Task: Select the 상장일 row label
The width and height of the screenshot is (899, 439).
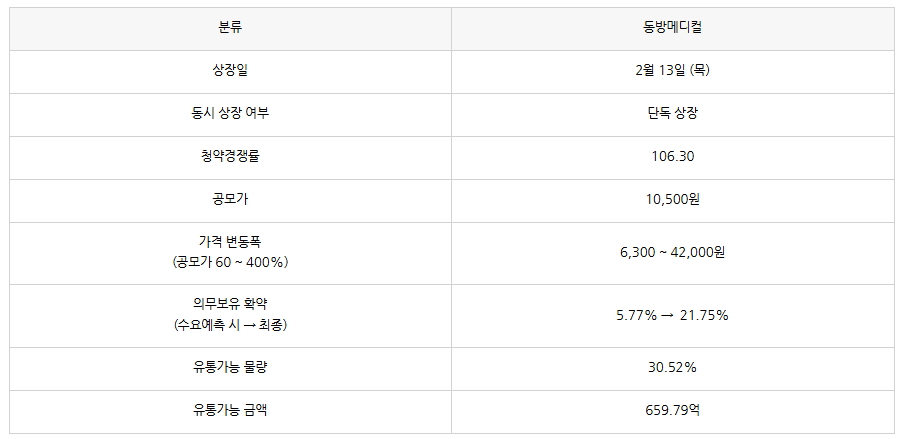Action: click(230, 72)
